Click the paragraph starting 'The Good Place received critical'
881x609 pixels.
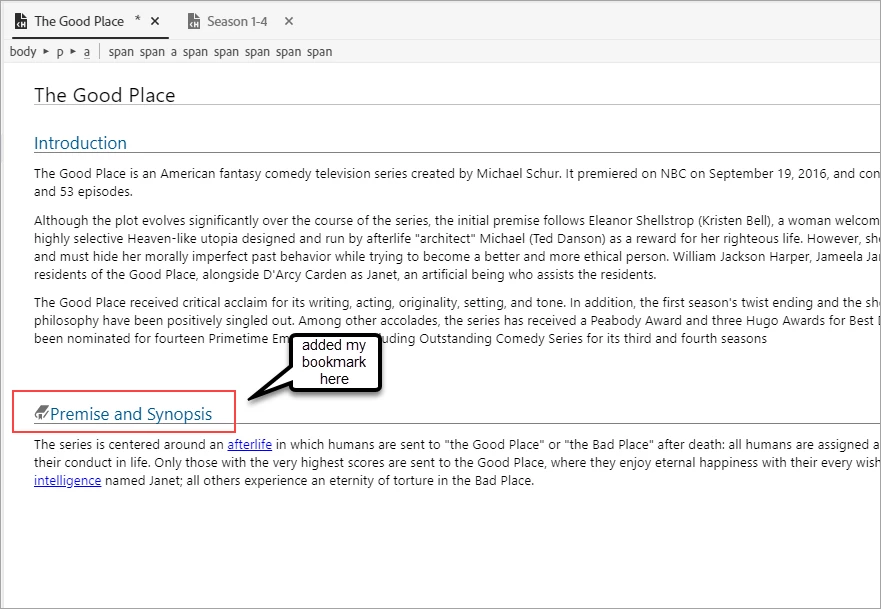[457, 320]
